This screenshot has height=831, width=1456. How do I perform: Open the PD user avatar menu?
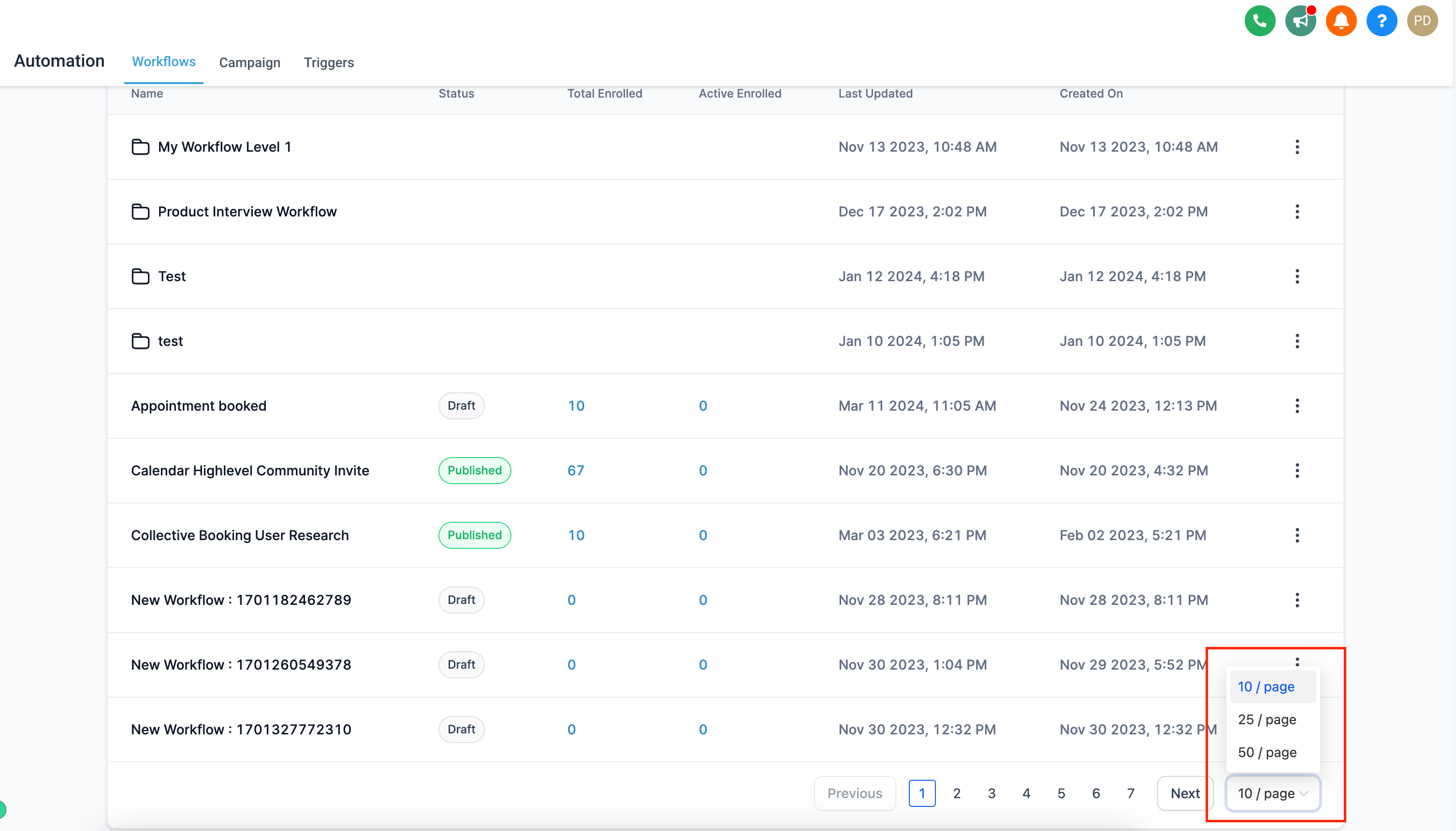[1422, 21]
